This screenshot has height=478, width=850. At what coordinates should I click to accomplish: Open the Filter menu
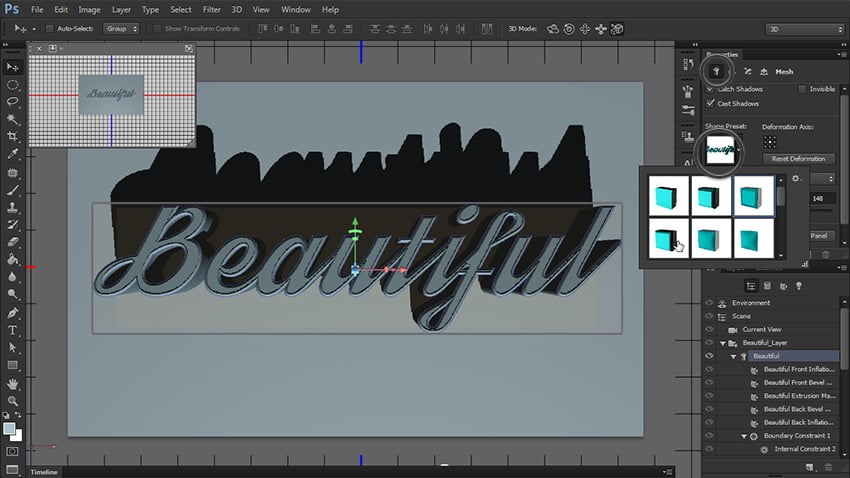(211, 9)
